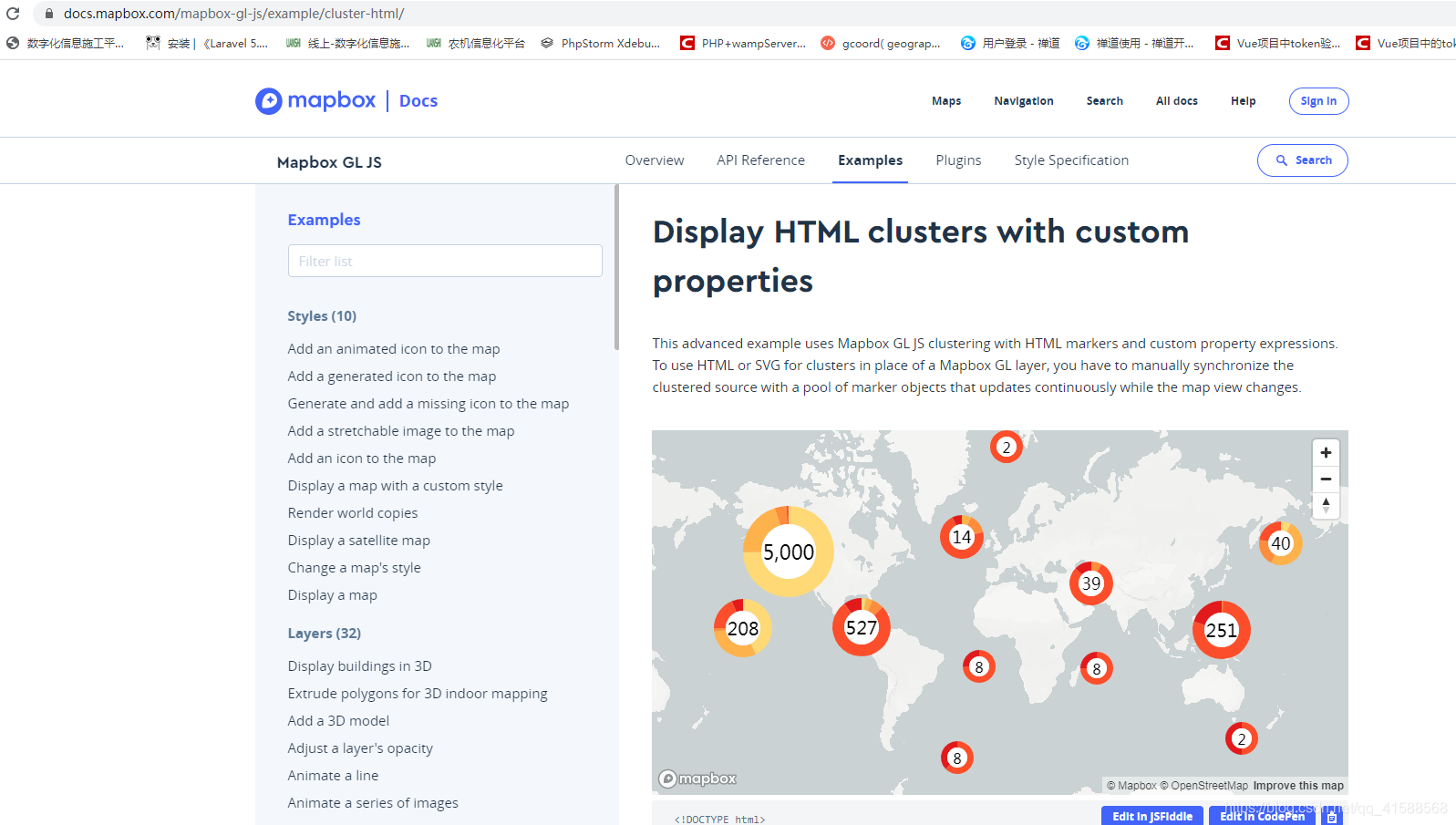Viewport: 1456px width, 825px height.
Task: Click the 208 cluster marker
Action: (743, 628)
